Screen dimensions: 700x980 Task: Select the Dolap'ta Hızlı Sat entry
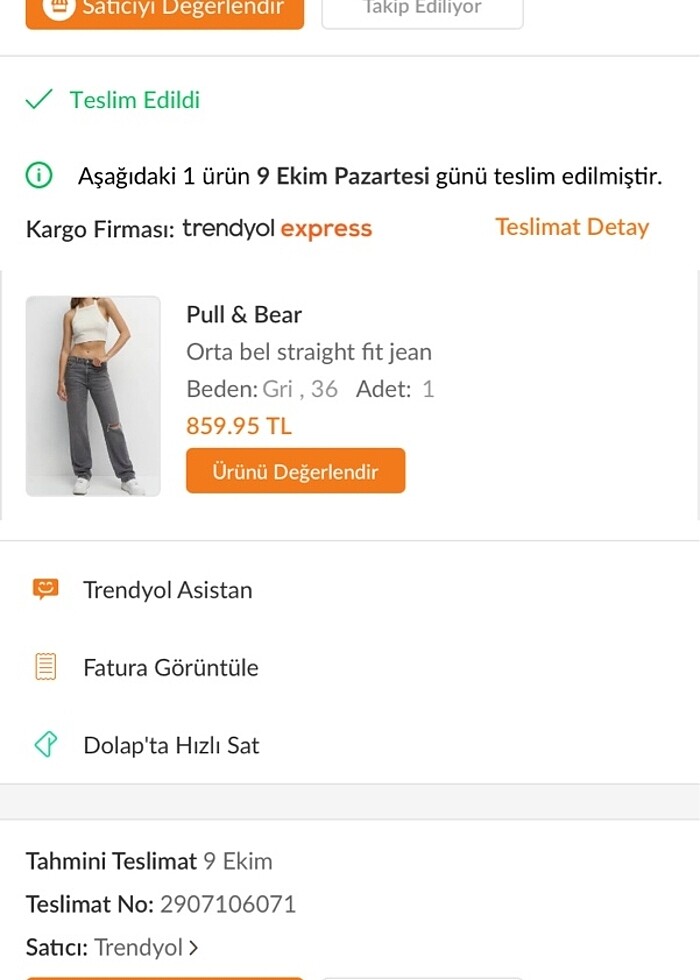(x=171, y=745)
